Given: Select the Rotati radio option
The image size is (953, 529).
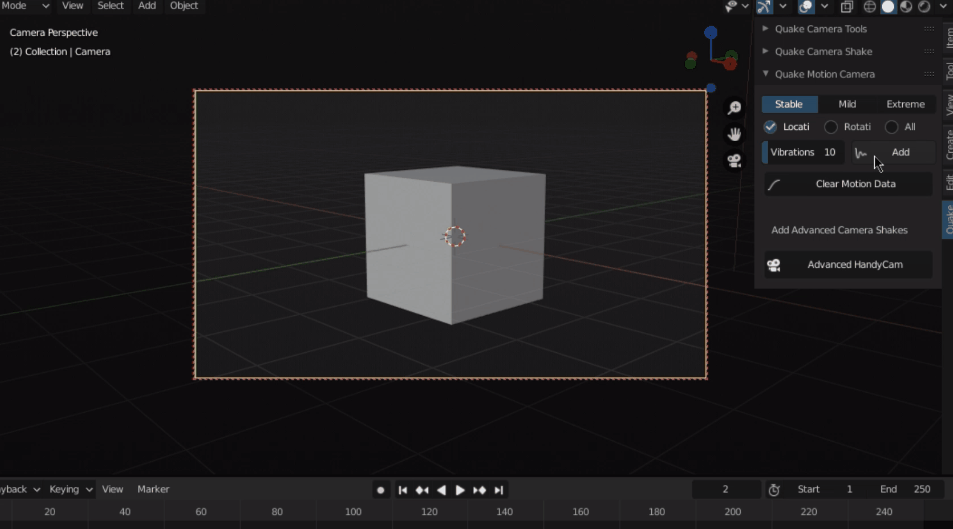Looking at the screenshot, I should click(x=831, y=127).
